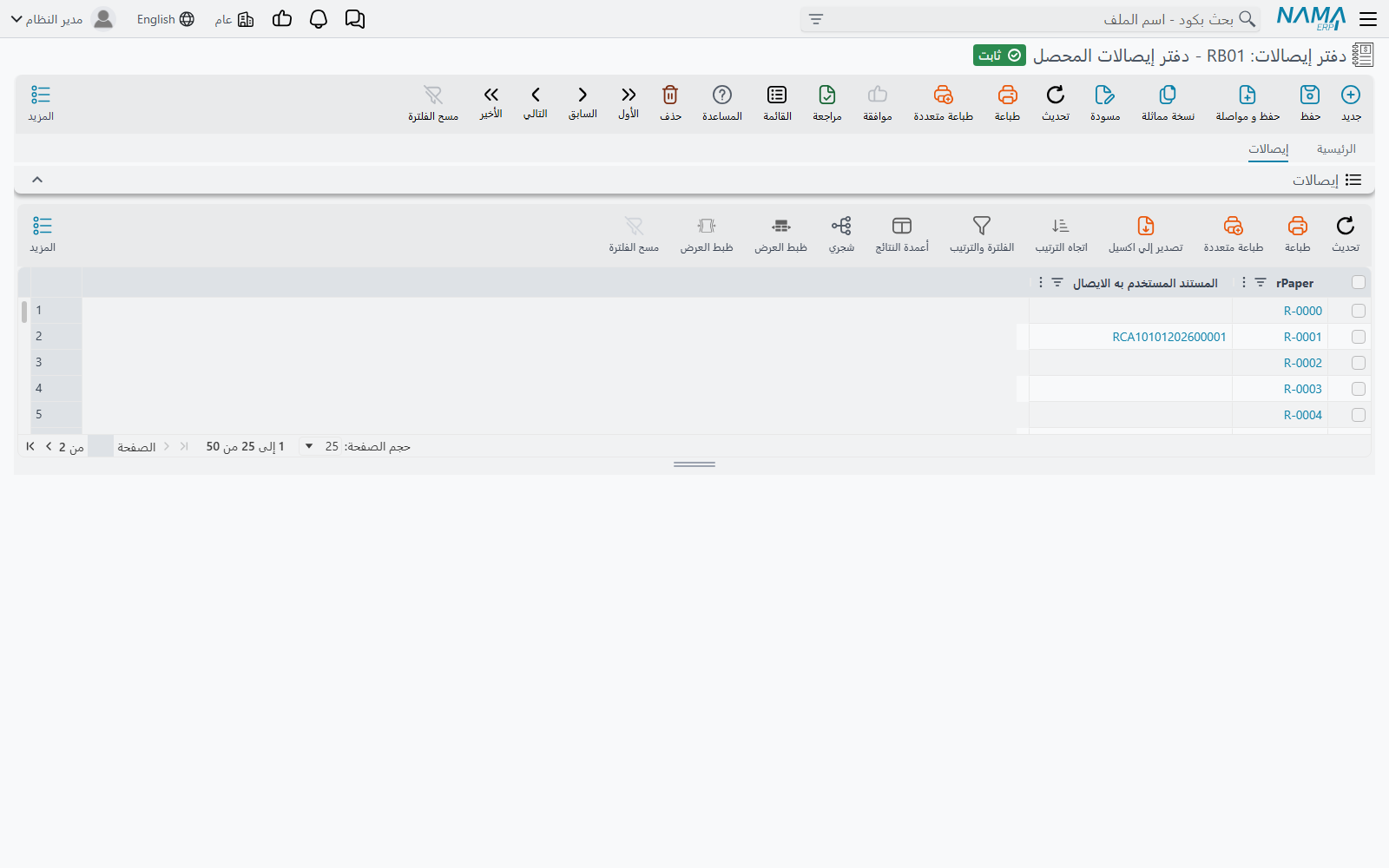Click grid toolbar تحديث (Refresh) icon

coord(1346,226)
